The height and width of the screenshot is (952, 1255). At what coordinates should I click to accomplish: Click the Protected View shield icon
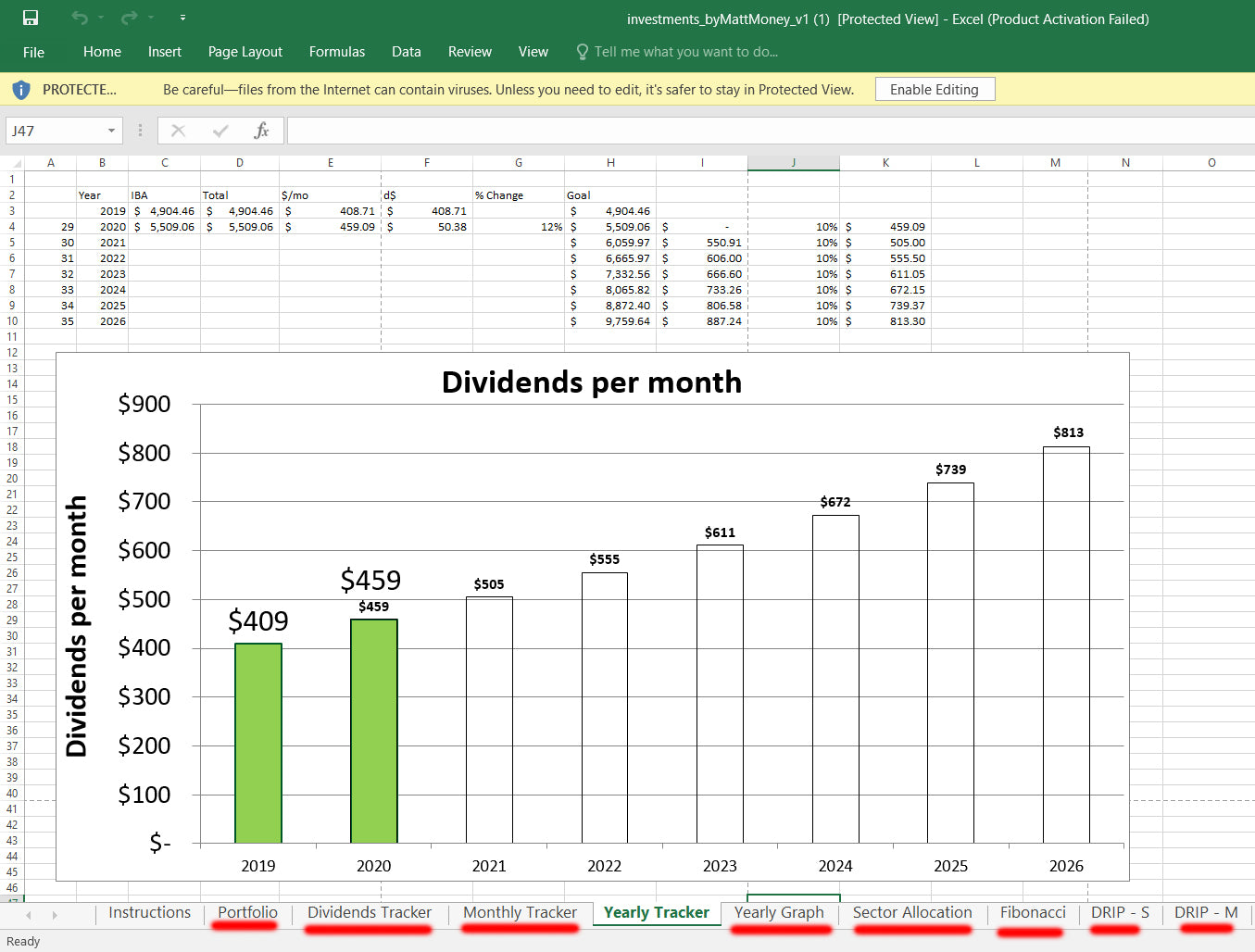(20, 90)
